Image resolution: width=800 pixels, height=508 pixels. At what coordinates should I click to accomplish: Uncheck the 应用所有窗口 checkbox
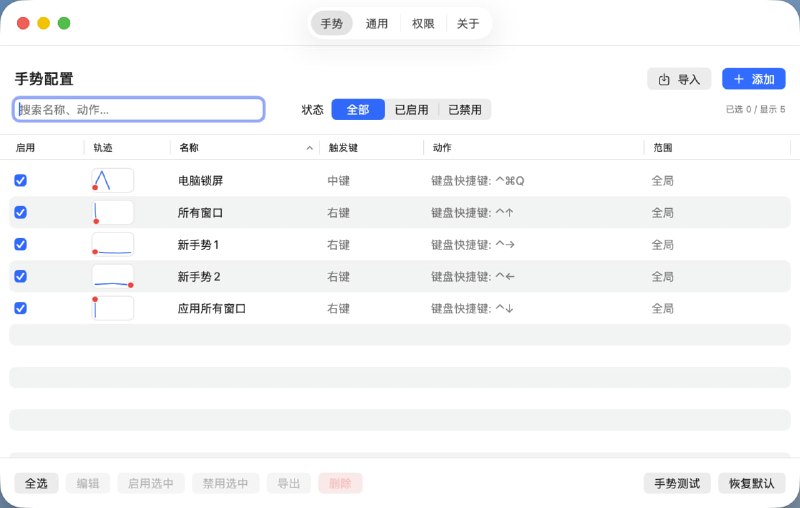[20, 308]
